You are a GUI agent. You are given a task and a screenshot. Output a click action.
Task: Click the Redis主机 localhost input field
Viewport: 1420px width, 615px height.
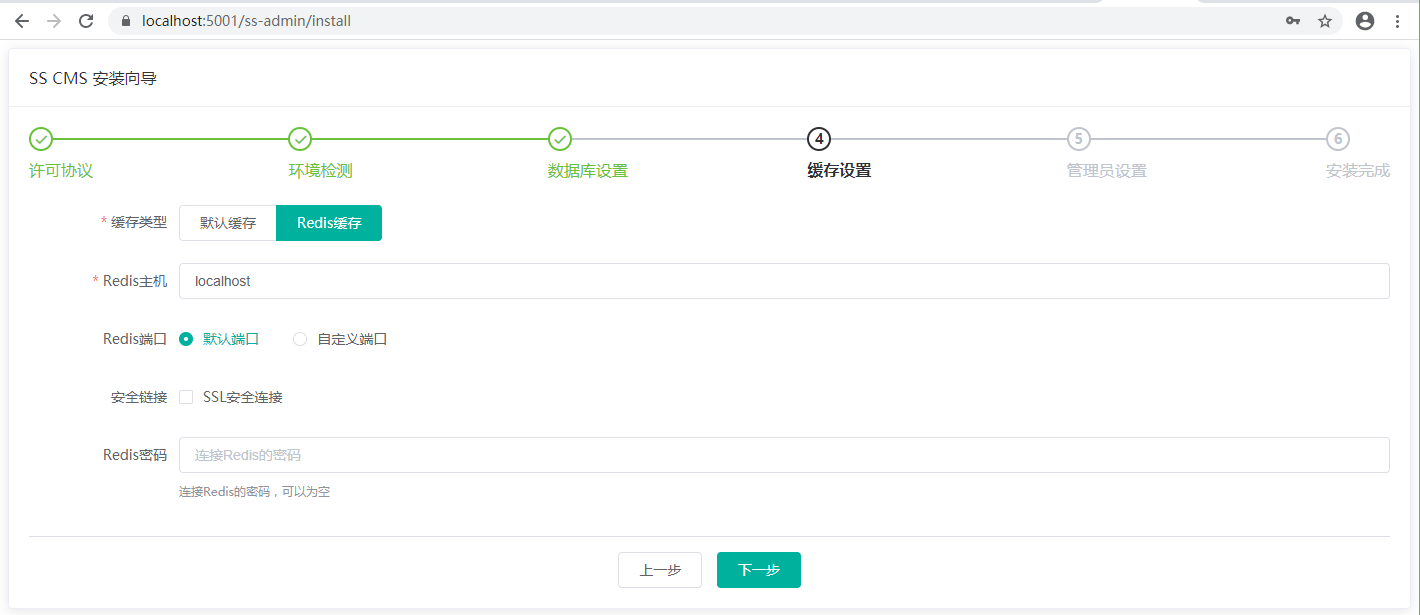(784, 281)
